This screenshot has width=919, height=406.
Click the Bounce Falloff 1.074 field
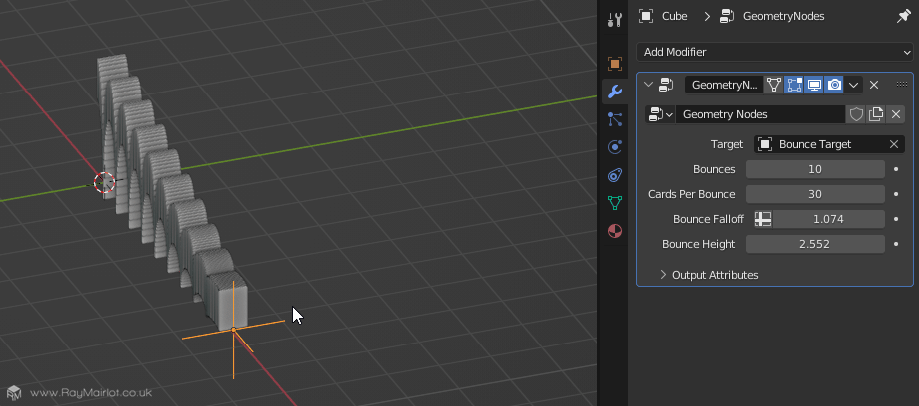click(x=828, y=219)
